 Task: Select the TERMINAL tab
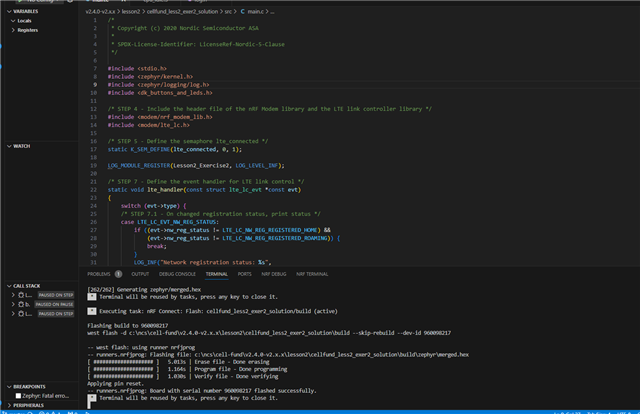(217, 273)
